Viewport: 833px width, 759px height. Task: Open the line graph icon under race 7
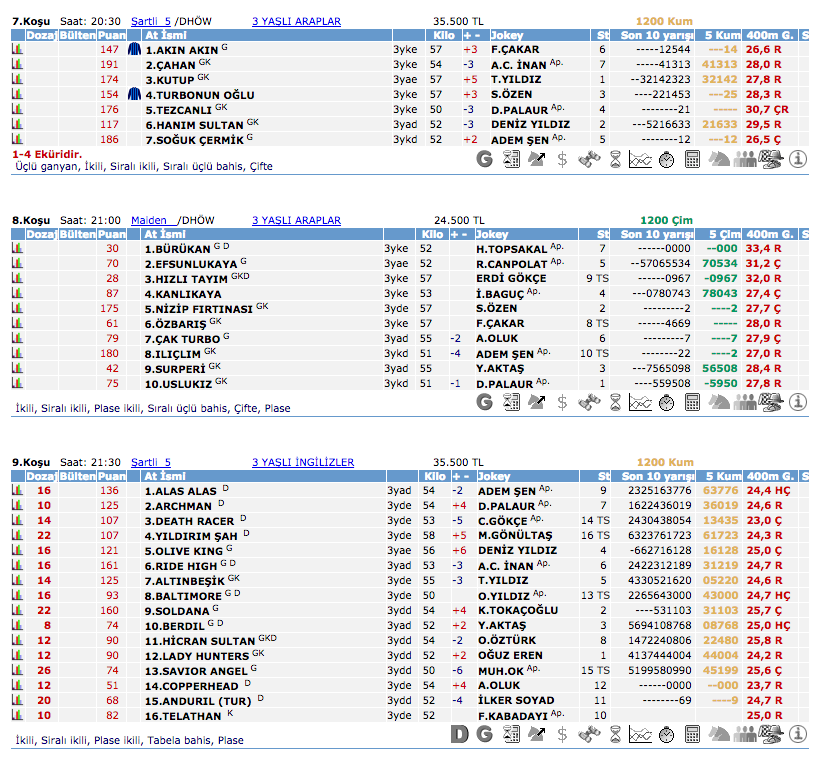click(x=640, y=158)
